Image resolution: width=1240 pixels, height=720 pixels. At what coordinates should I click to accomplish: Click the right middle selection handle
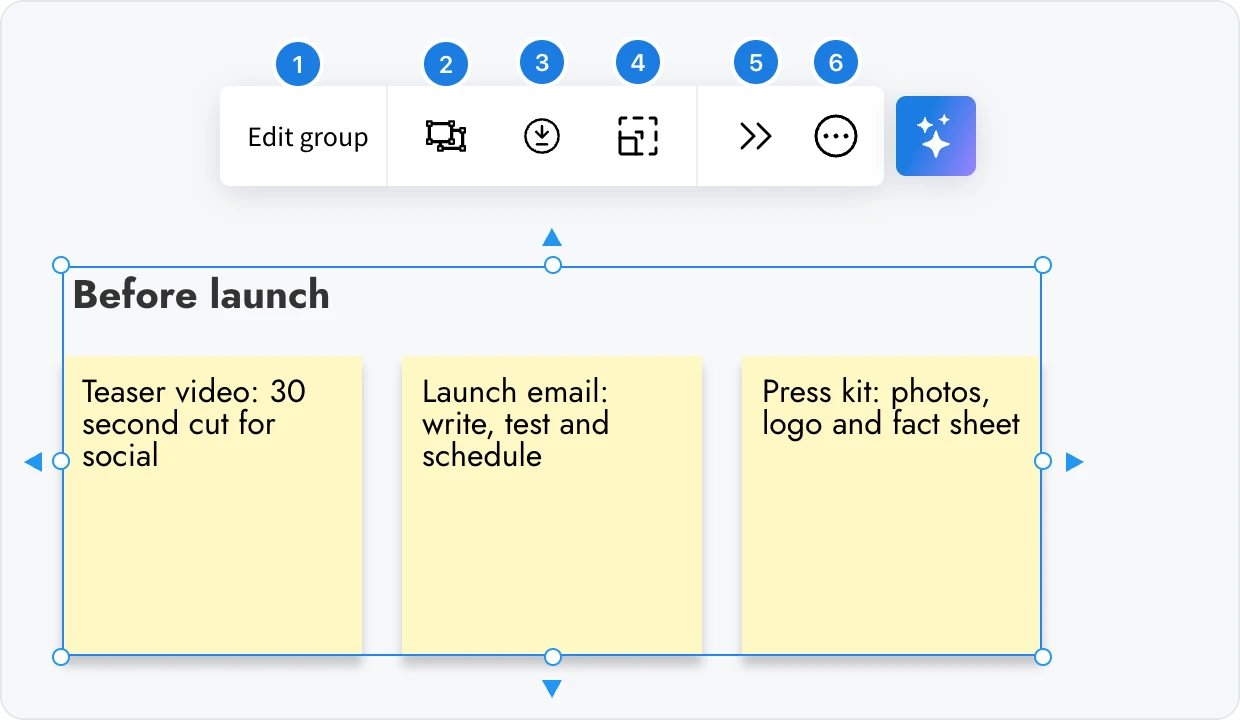pyautogui.click(x=1043, y=461)
